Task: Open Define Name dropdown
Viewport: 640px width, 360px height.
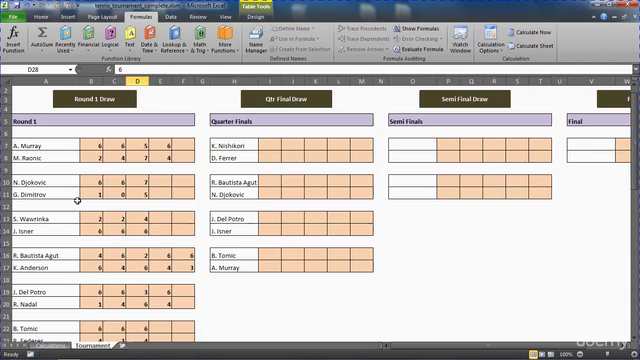Action: 292,29
